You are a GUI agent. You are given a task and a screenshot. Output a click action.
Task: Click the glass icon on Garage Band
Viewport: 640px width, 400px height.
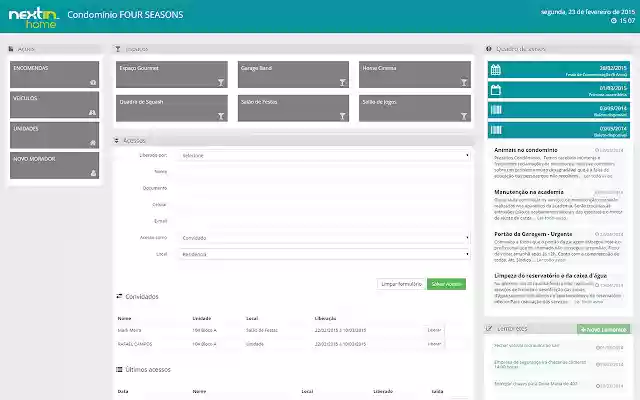(342, 82)
